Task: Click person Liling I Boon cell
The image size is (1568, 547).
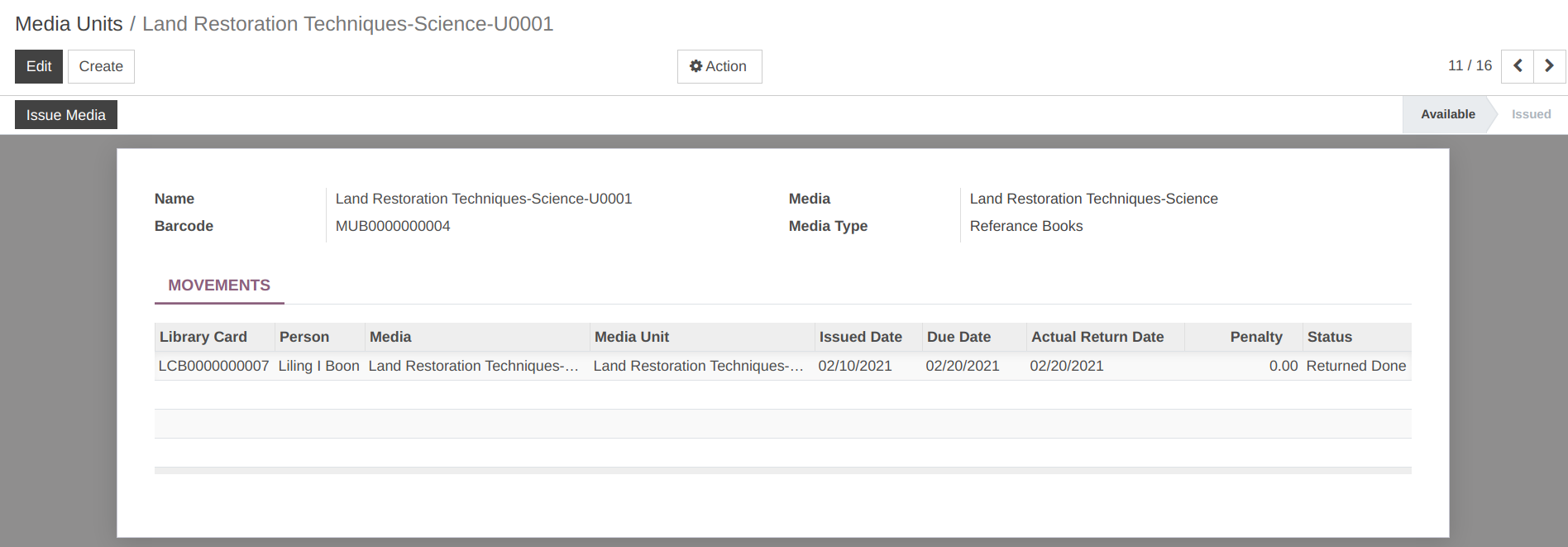Action: [319, 366]
